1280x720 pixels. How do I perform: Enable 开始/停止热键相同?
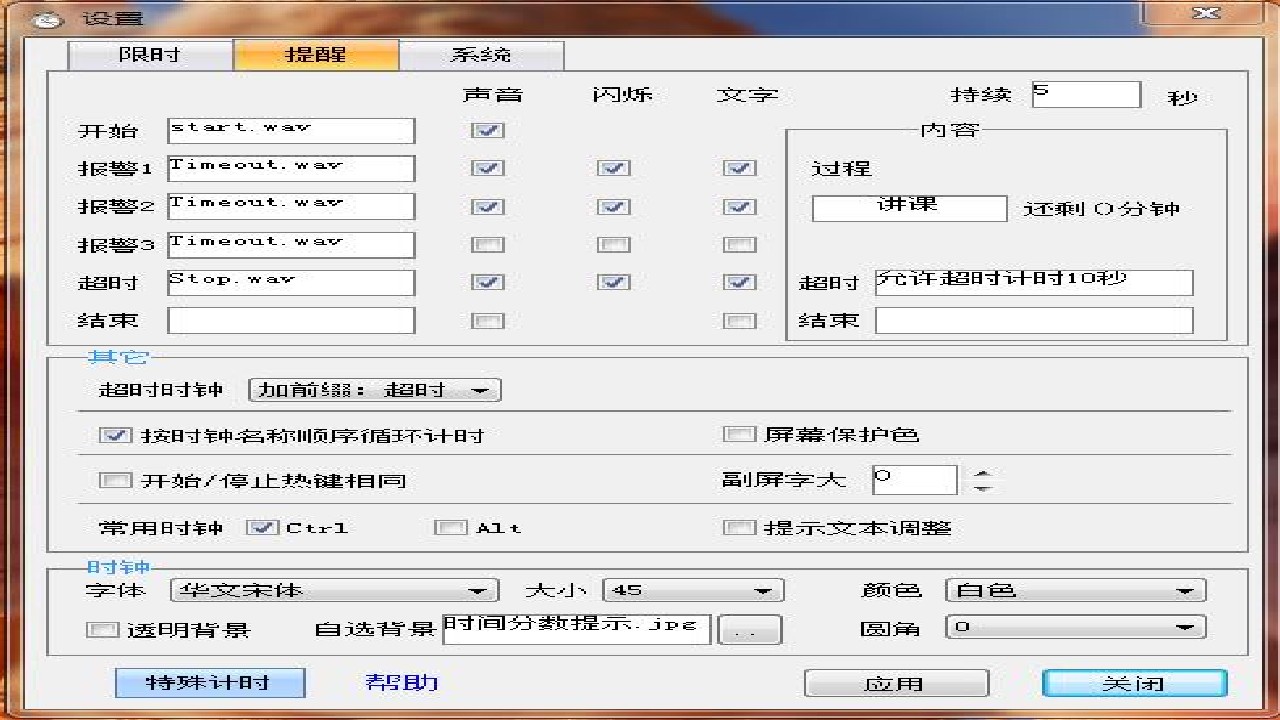[x=116, y=481]
